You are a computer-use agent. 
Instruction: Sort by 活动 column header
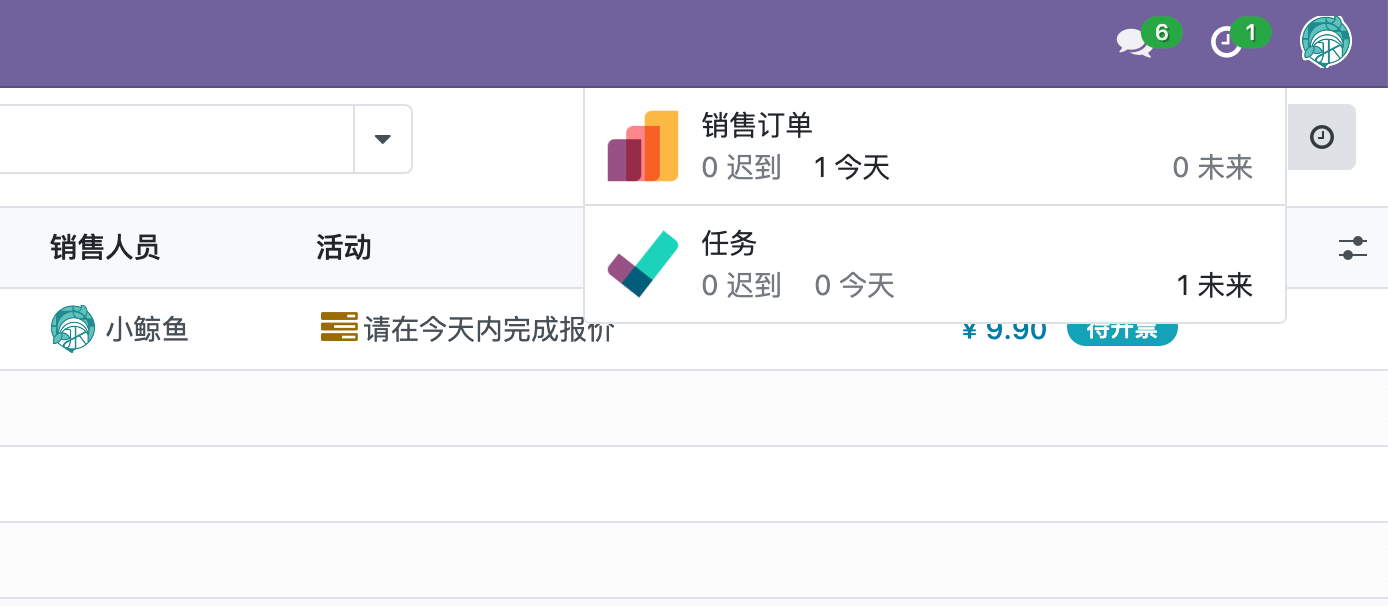344,248
